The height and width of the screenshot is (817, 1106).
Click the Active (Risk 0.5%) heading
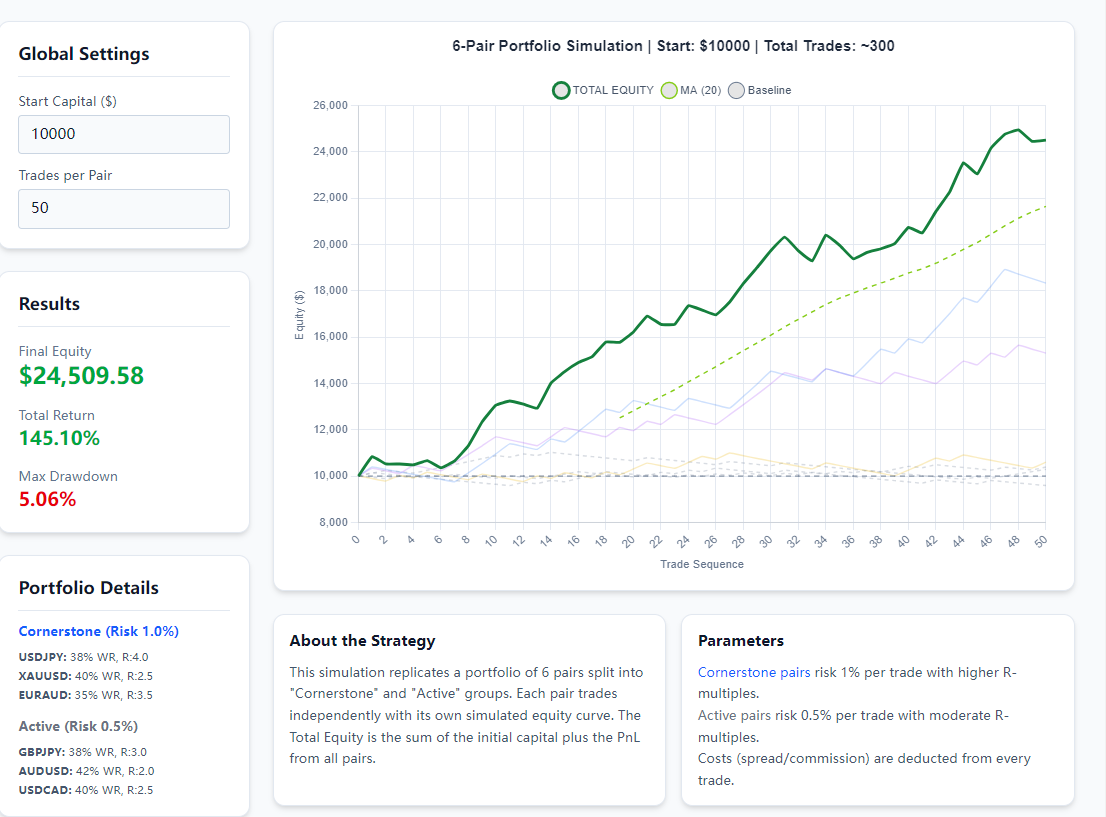(78, 726)
